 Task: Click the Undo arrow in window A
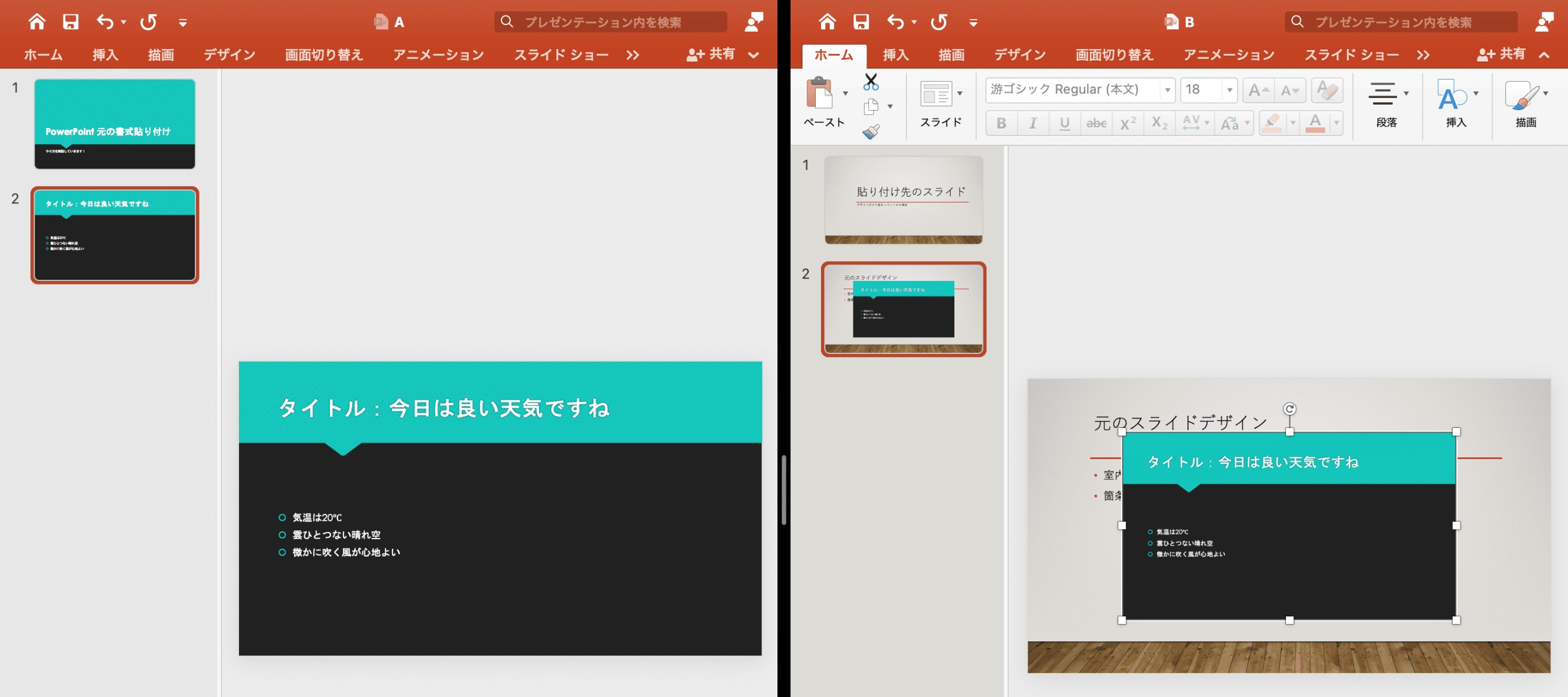point(105,22)
